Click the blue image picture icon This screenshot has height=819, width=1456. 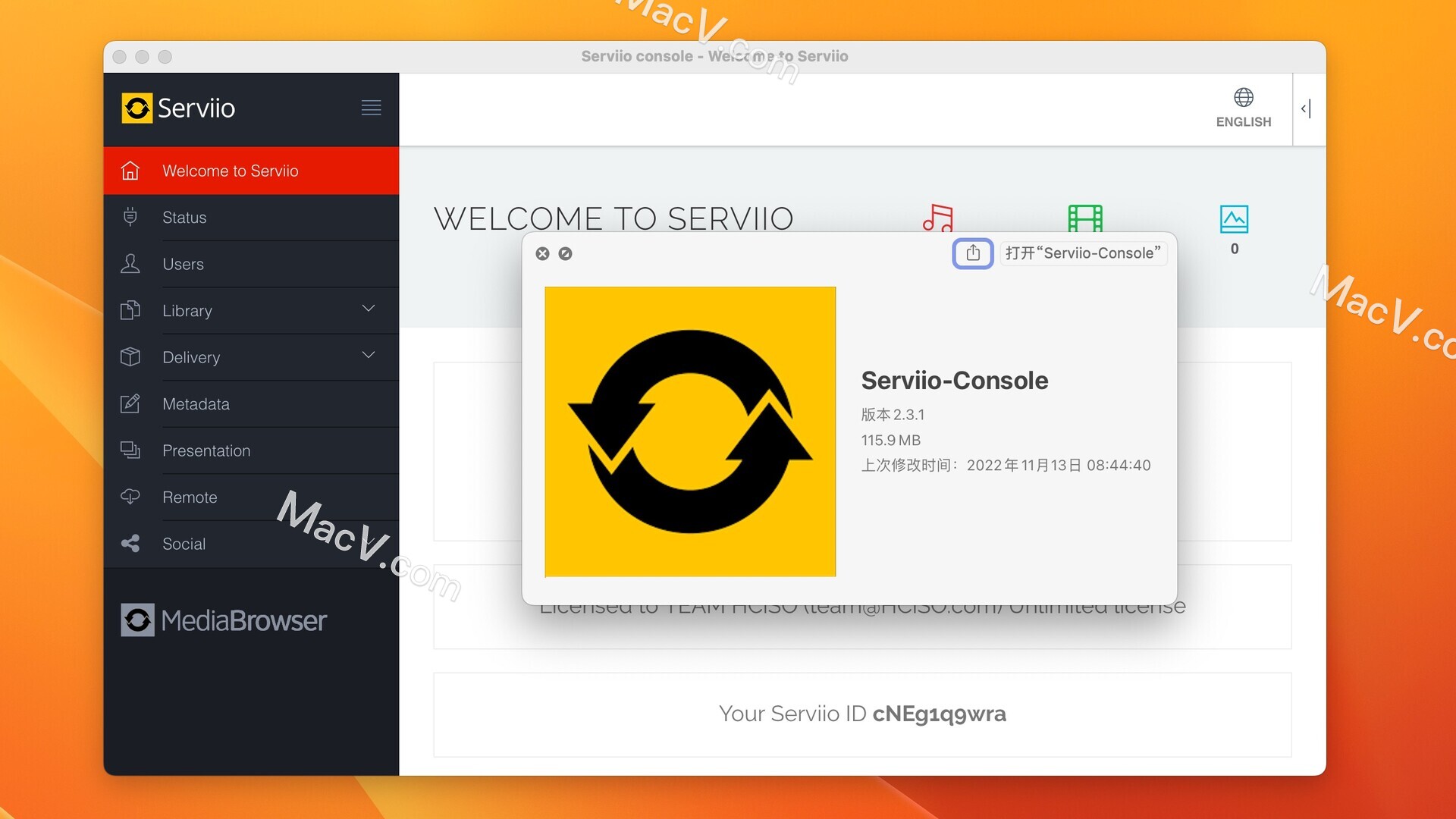tap(1235, 219)
